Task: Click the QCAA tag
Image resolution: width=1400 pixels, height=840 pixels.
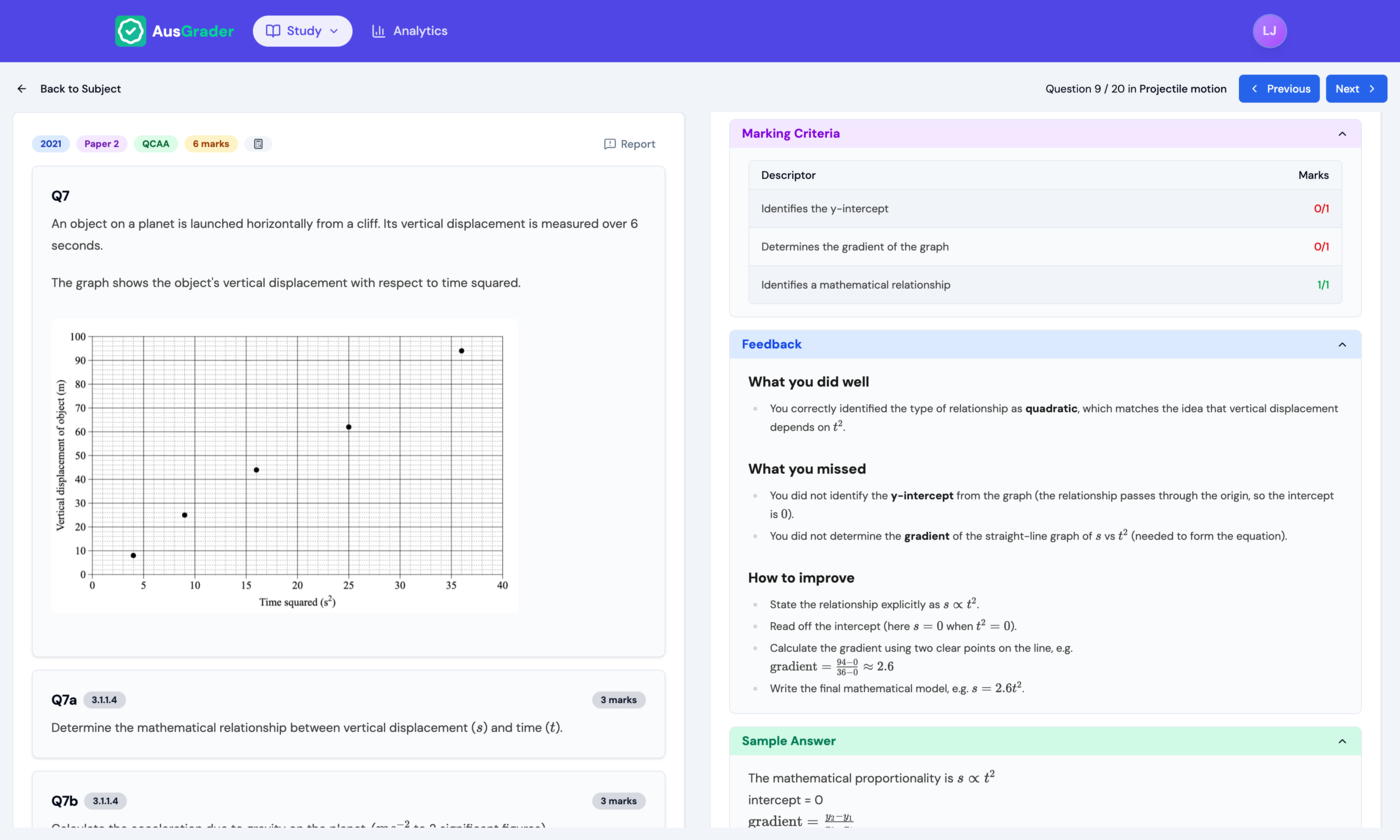Action: (156, 144)
